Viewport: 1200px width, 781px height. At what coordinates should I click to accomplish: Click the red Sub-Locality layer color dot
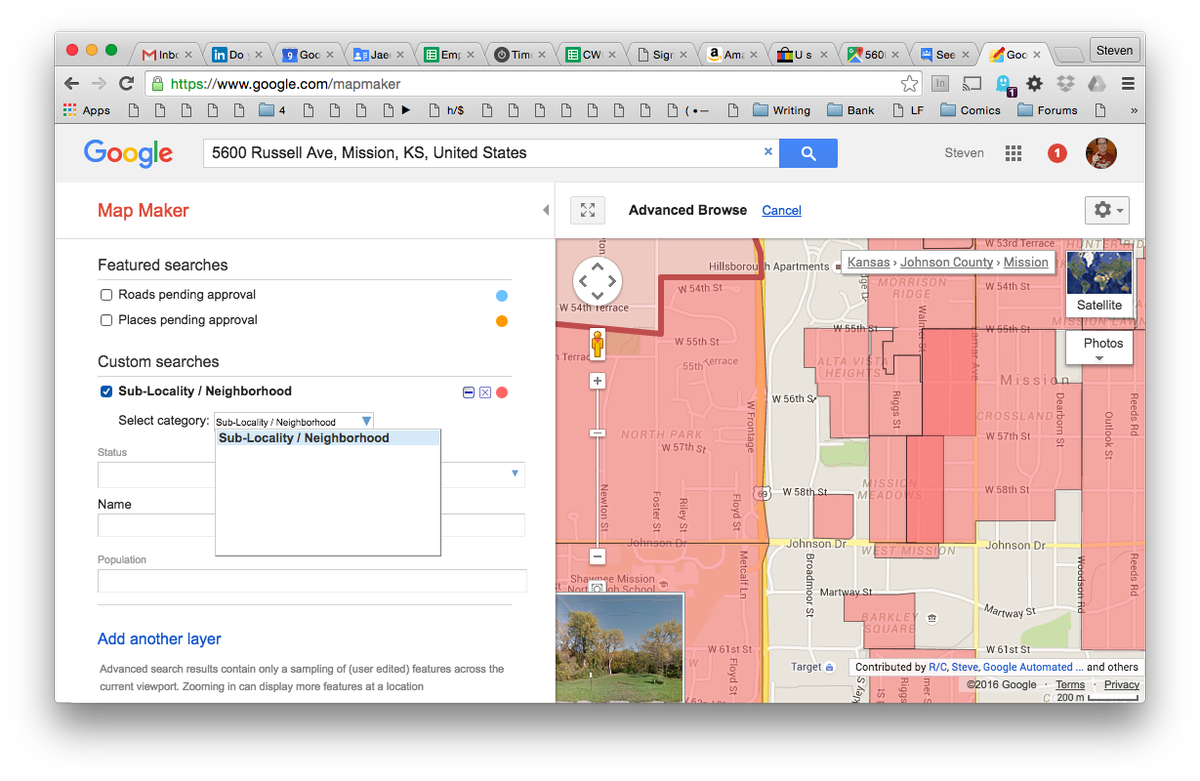click(502, 392)
